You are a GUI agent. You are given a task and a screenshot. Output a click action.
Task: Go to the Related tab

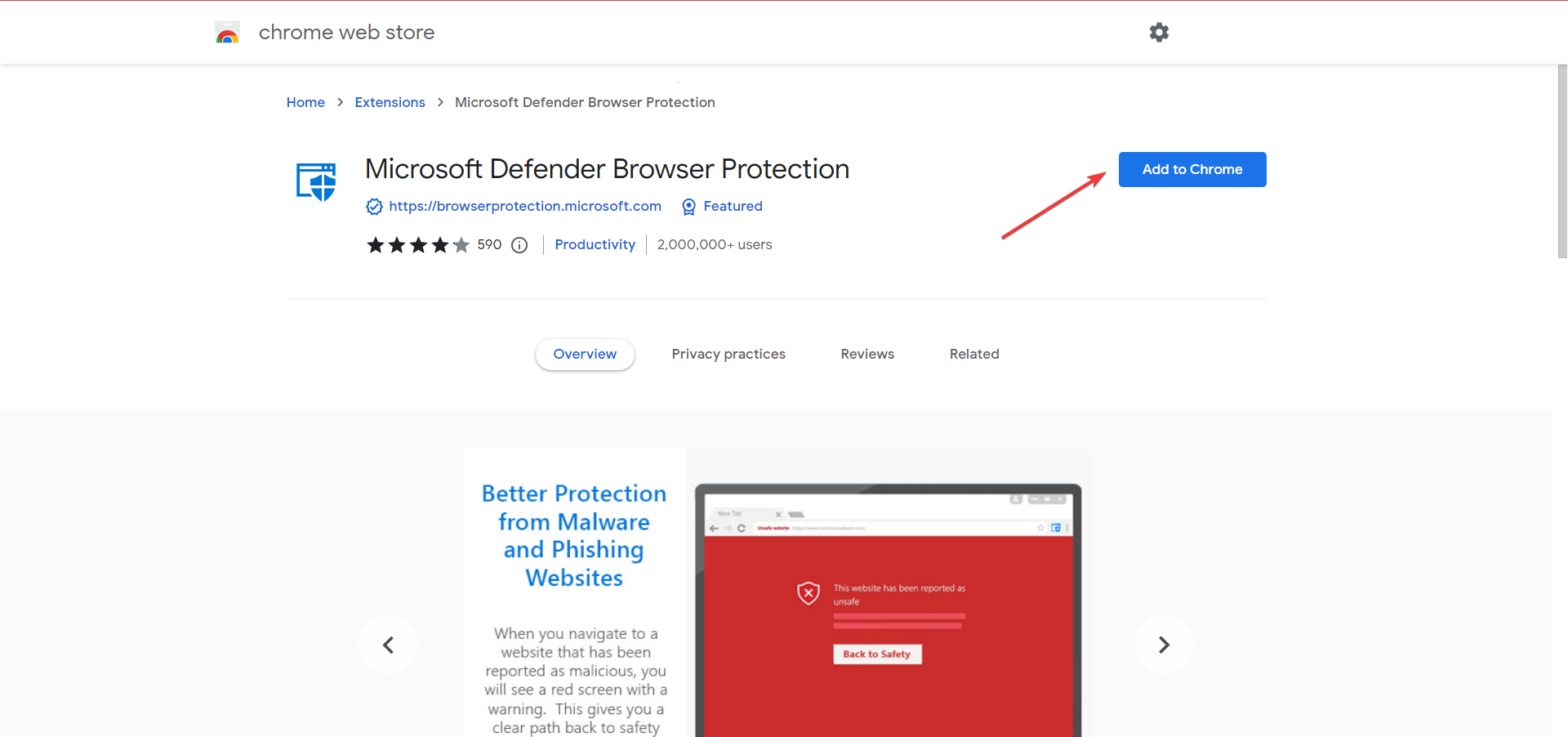[974, 355]
